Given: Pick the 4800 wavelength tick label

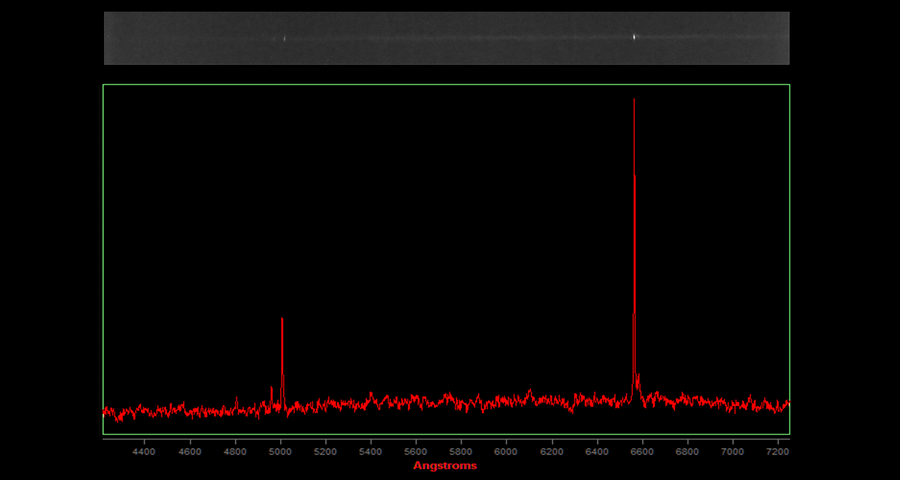Looking at the screenshot, I should pyautogui.click(x=235, y=451).
